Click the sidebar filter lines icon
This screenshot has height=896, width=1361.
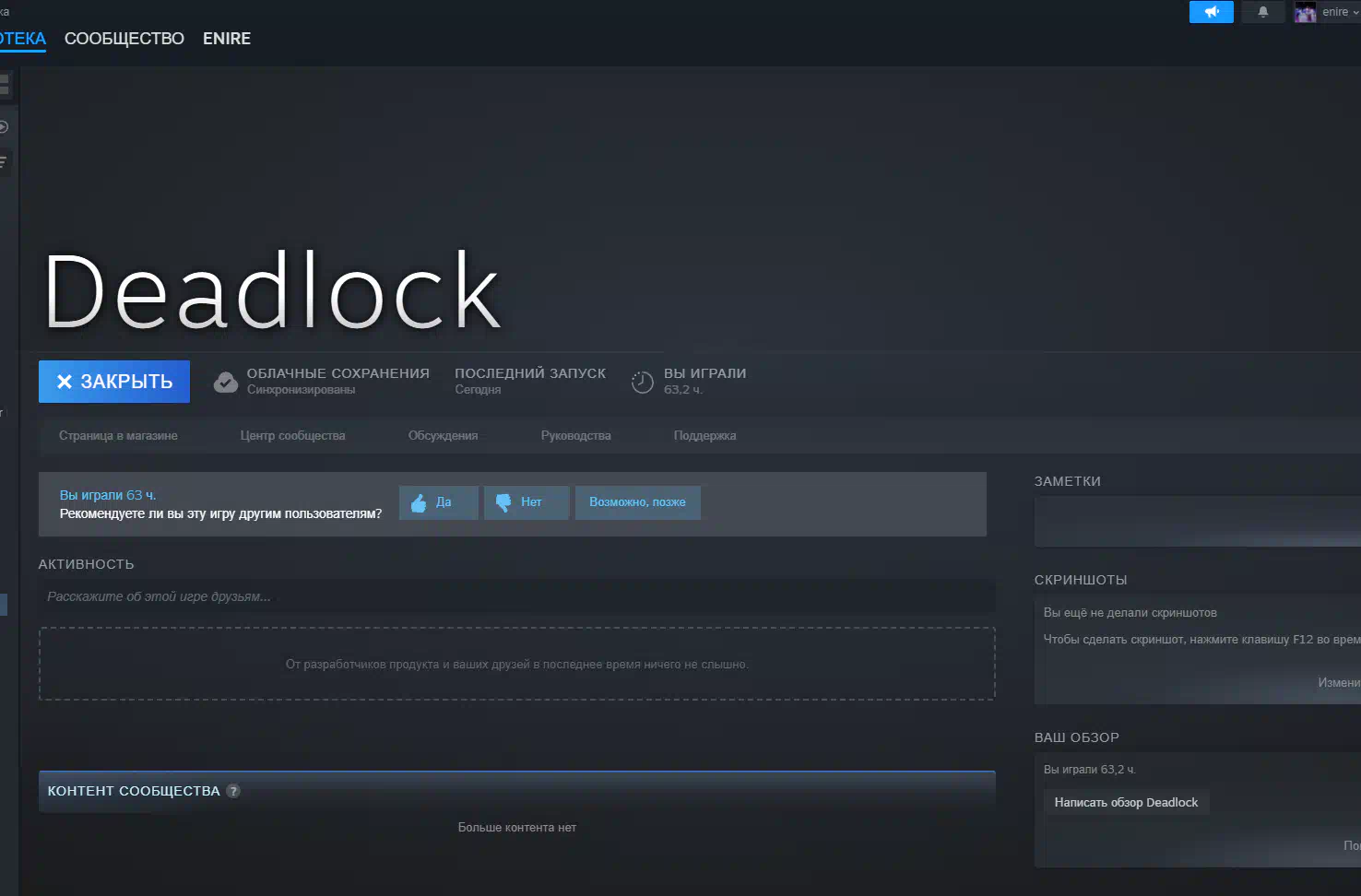[x=4, y=162]
